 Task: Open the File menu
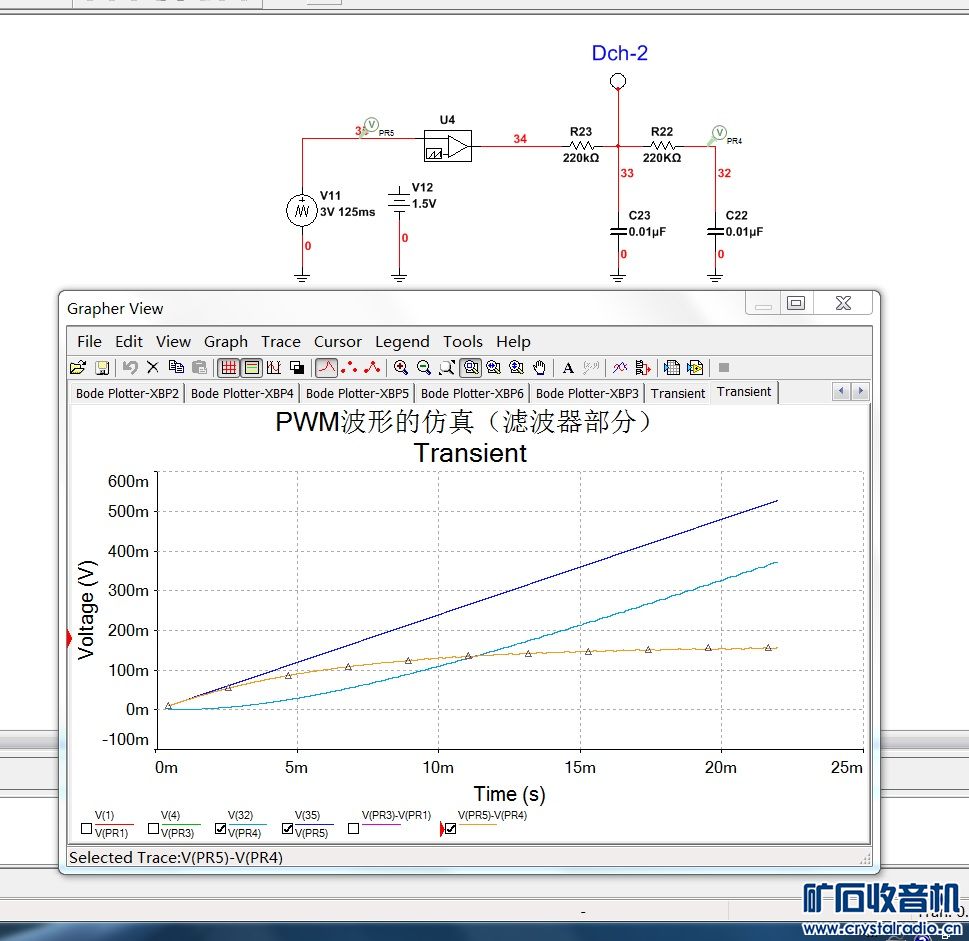pos(90,342)
